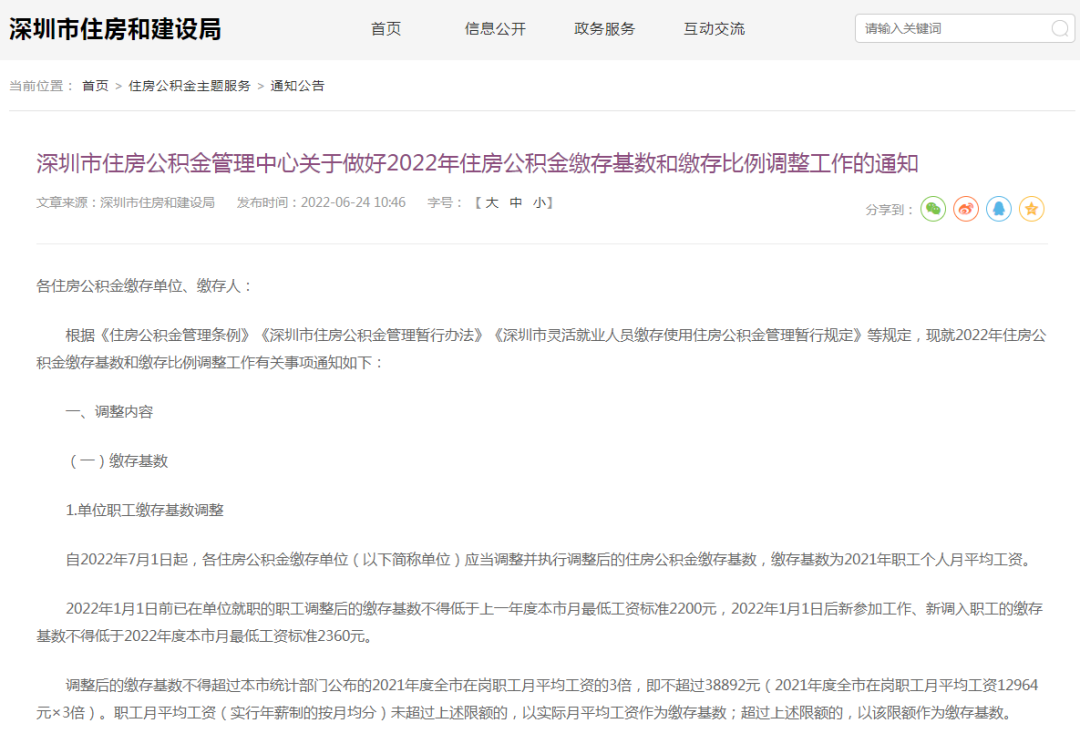Share article to QQ
1080x744 pixels.
click(x=999, y=209)
